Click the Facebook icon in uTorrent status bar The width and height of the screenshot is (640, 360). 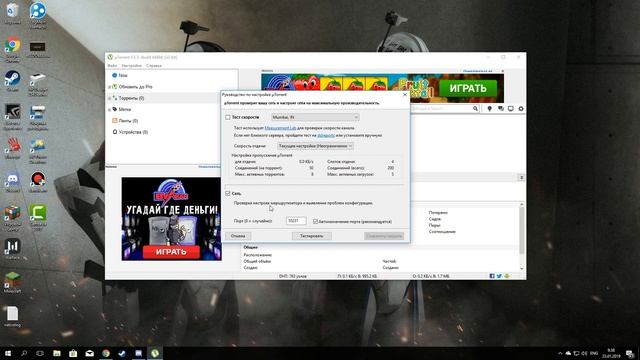[x=492, y=276]
